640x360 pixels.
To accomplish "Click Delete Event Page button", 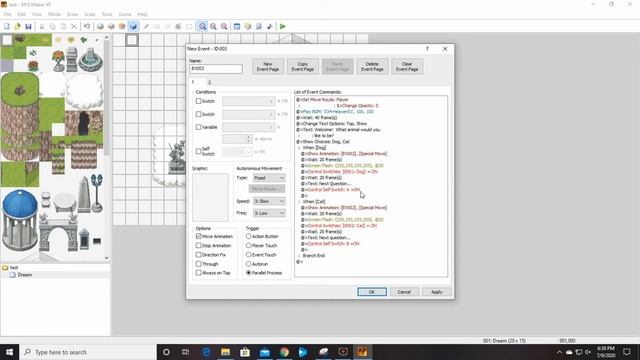I will 372,67.
